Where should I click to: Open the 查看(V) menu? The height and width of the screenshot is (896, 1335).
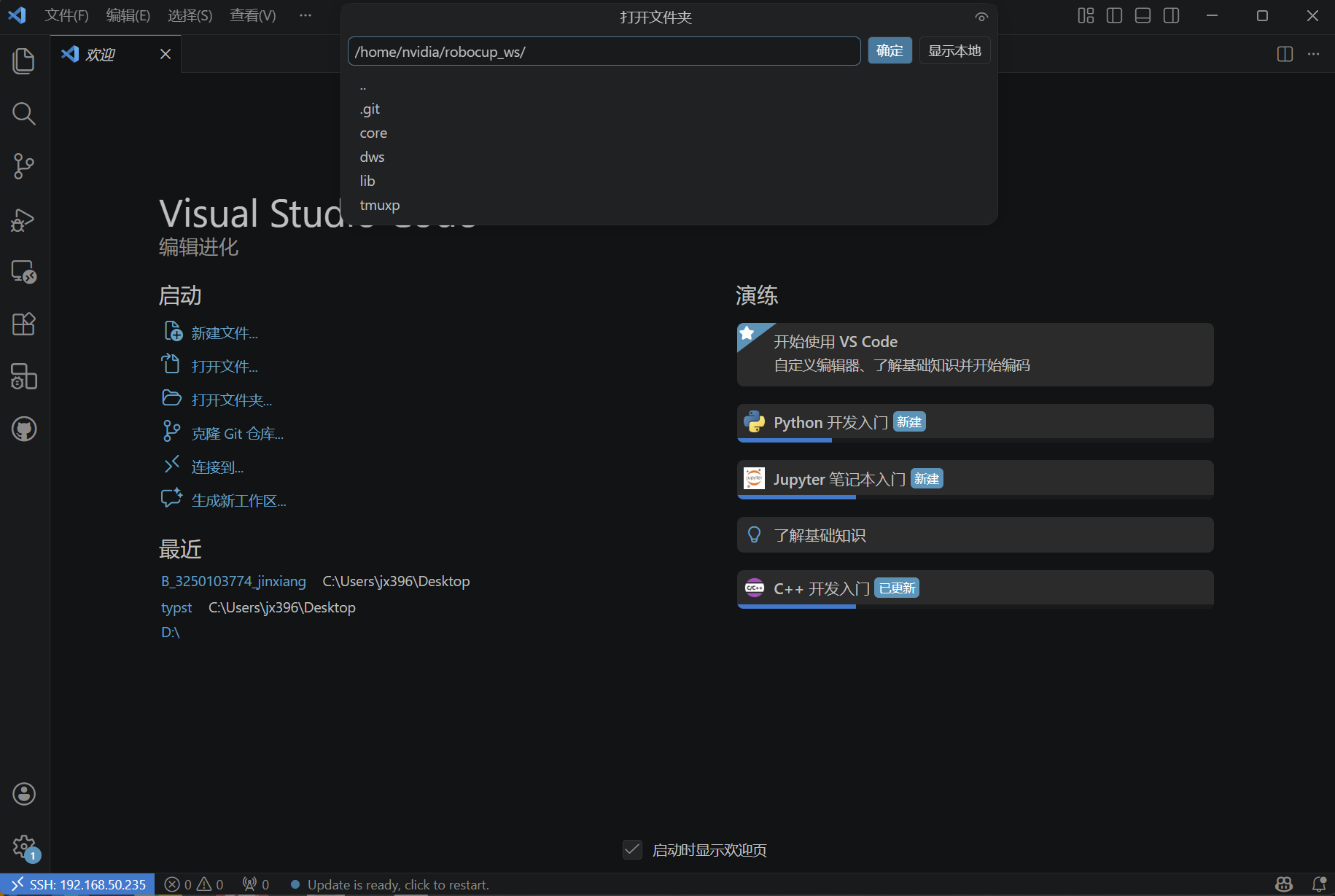(x=252, y=15)
